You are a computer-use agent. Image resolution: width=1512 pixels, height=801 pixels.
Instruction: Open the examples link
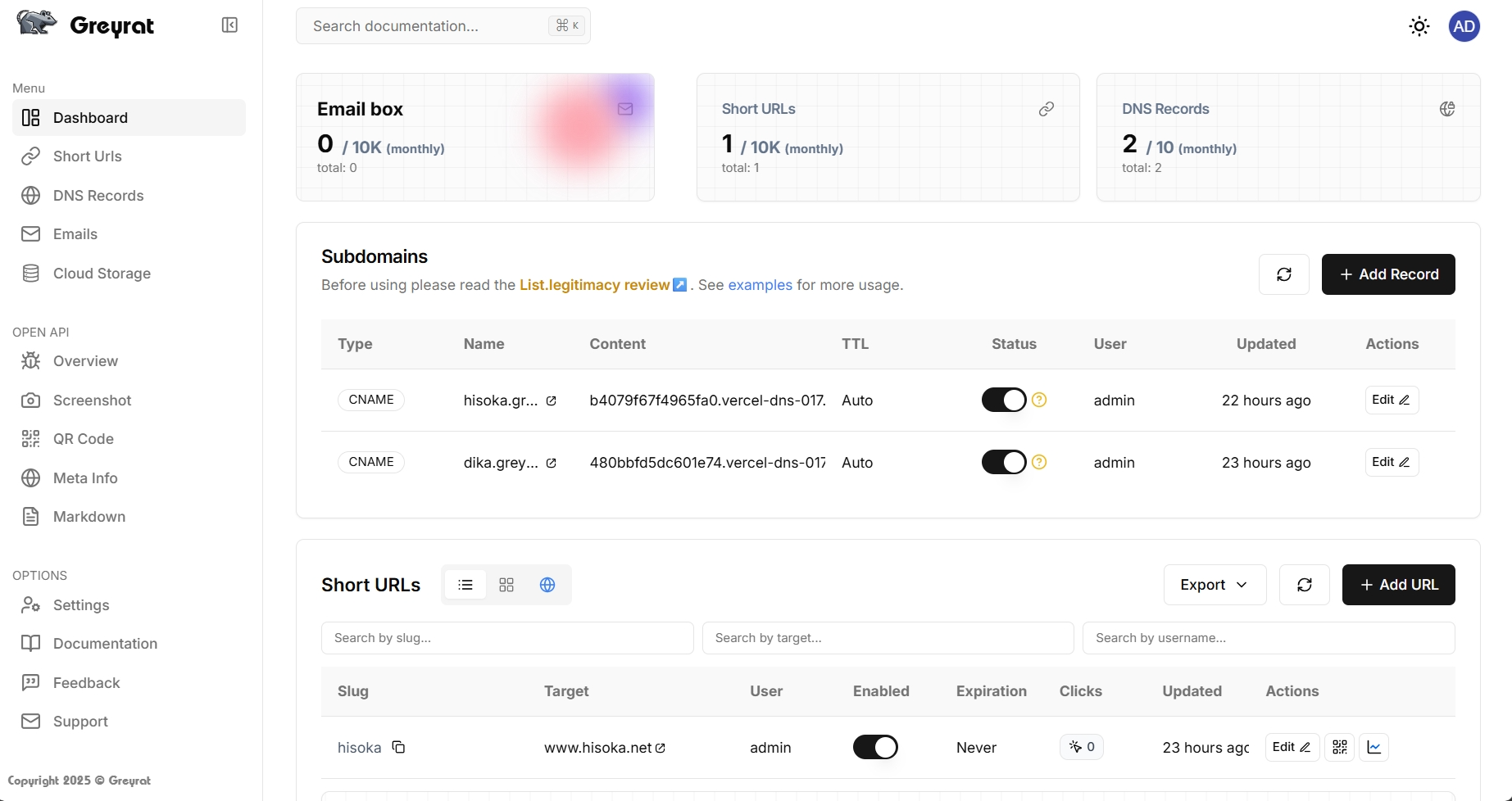pyautogui.click(x=760, y=285)
